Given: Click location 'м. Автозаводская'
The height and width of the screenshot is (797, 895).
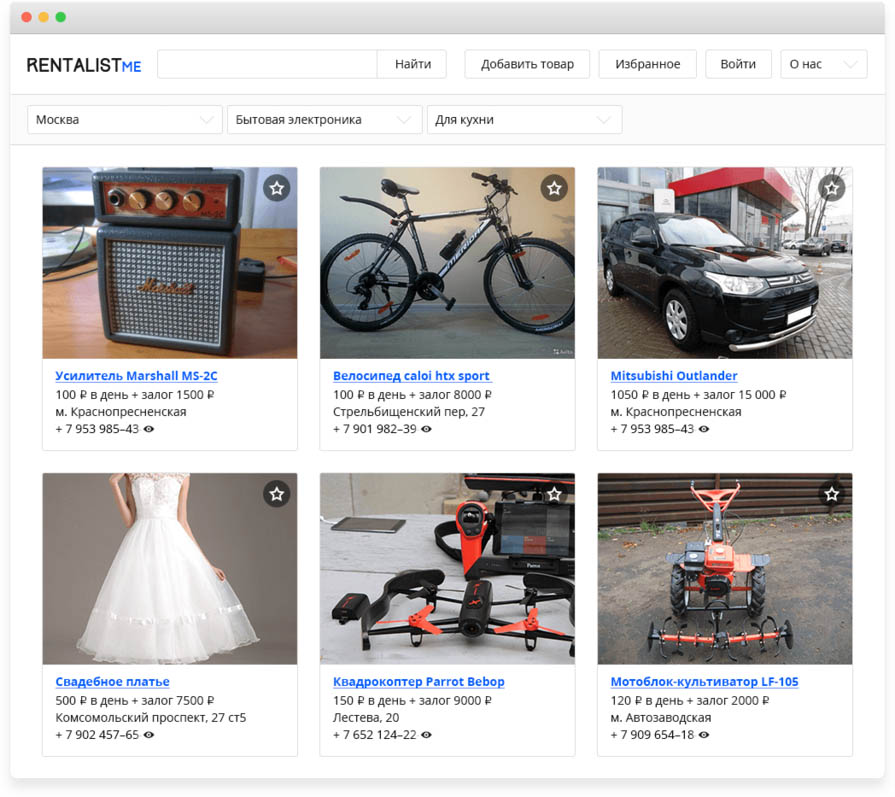Looking at the screenshot, I should [x=662, y=718].
